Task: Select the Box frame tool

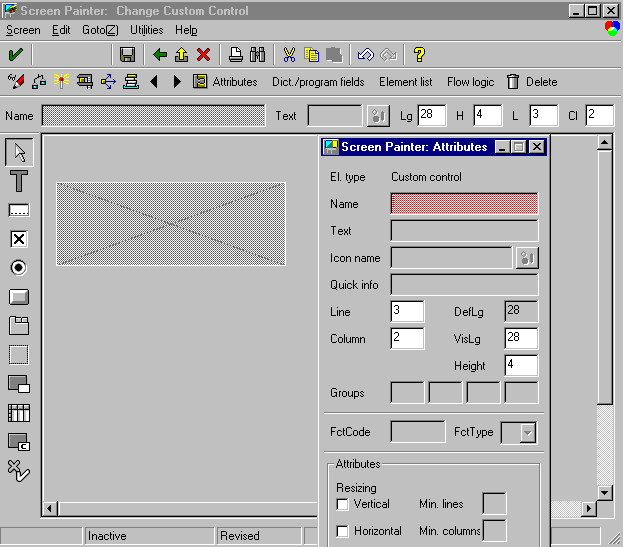Action: click(19, 355)
